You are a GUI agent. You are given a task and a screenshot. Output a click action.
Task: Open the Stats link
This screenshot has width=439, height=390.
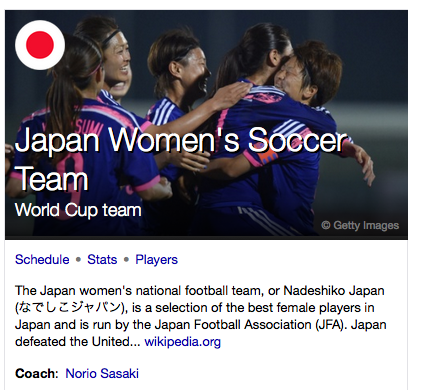pyautogui.click(x=102, y=259)
